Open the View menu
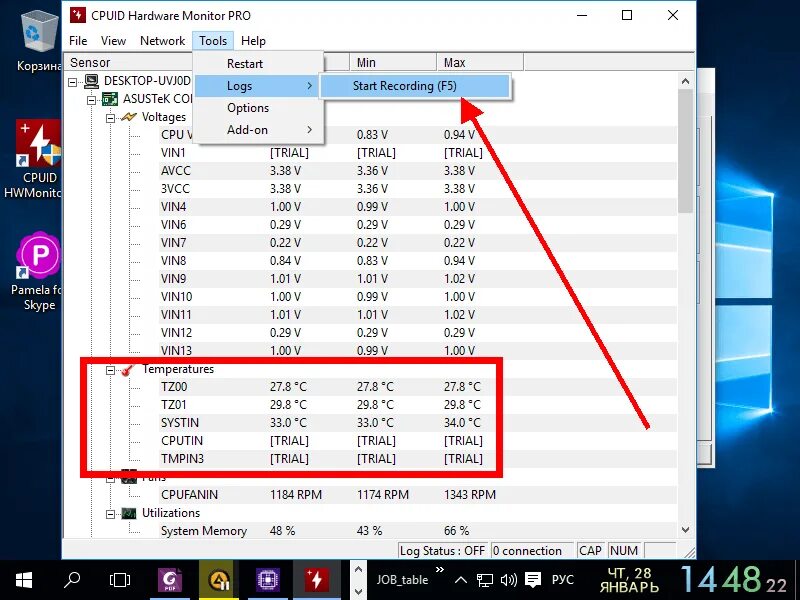Screen dimensions: 800x600 (x=113, y=41)
